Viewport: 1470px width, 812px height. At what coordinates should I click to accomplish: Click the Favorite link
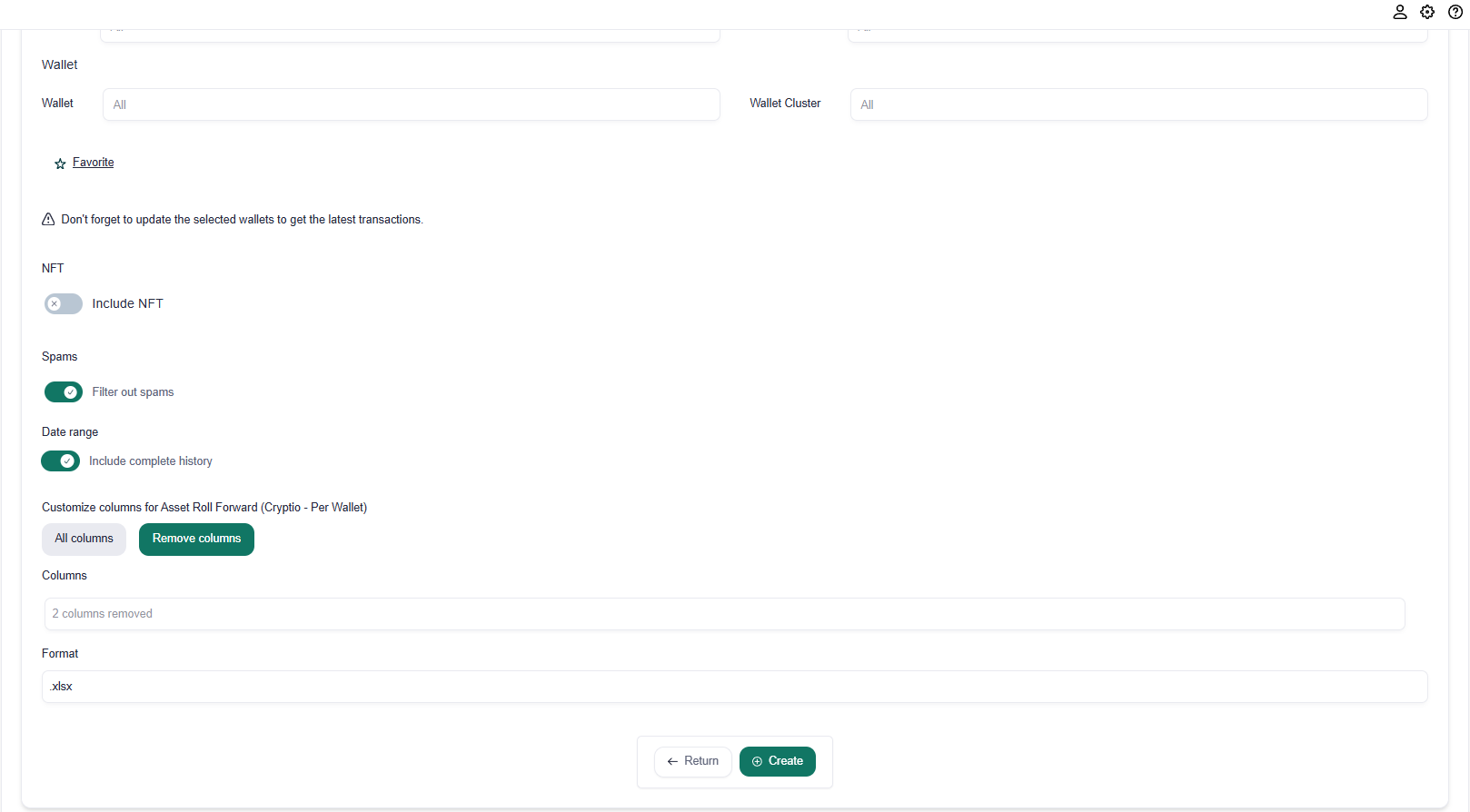(94, 163)
